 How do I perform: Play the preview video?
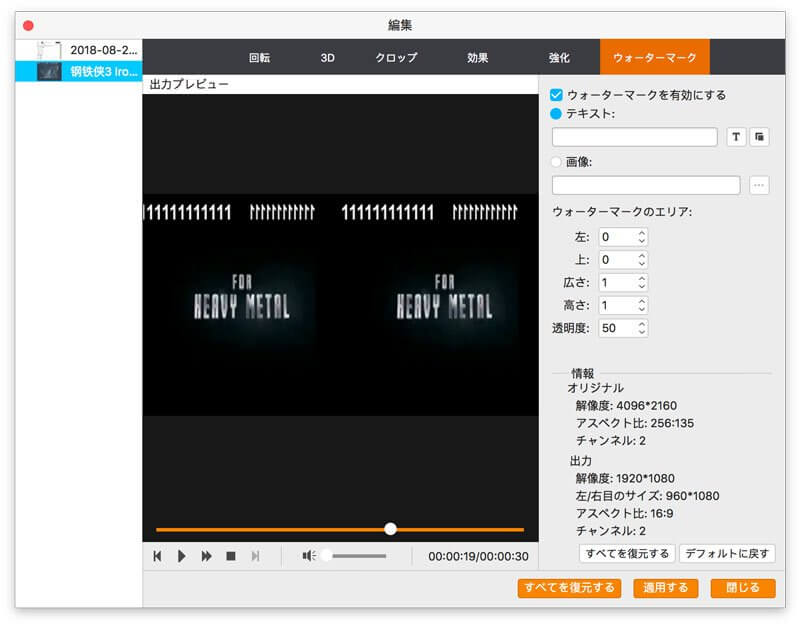click(x=181, y=556)
